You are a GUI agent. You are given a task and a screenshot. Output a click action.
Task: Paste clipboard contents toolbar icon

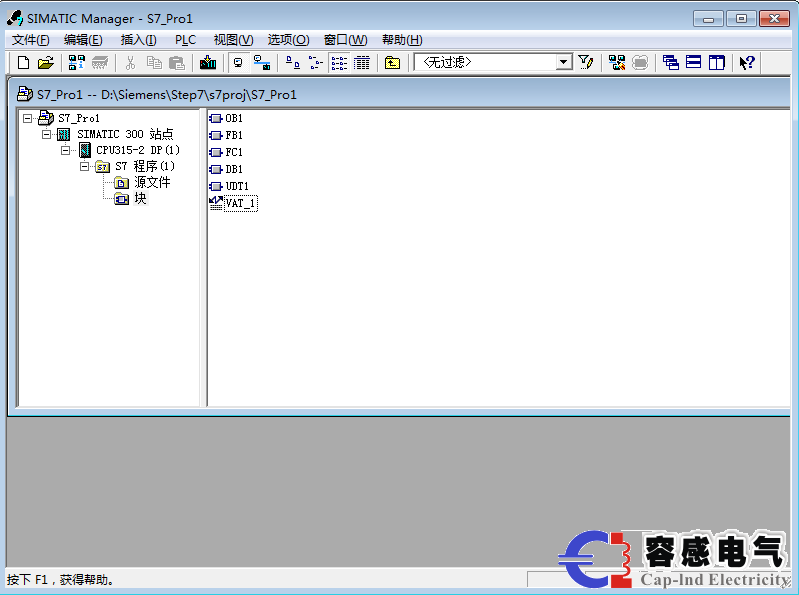coord(176,63)
